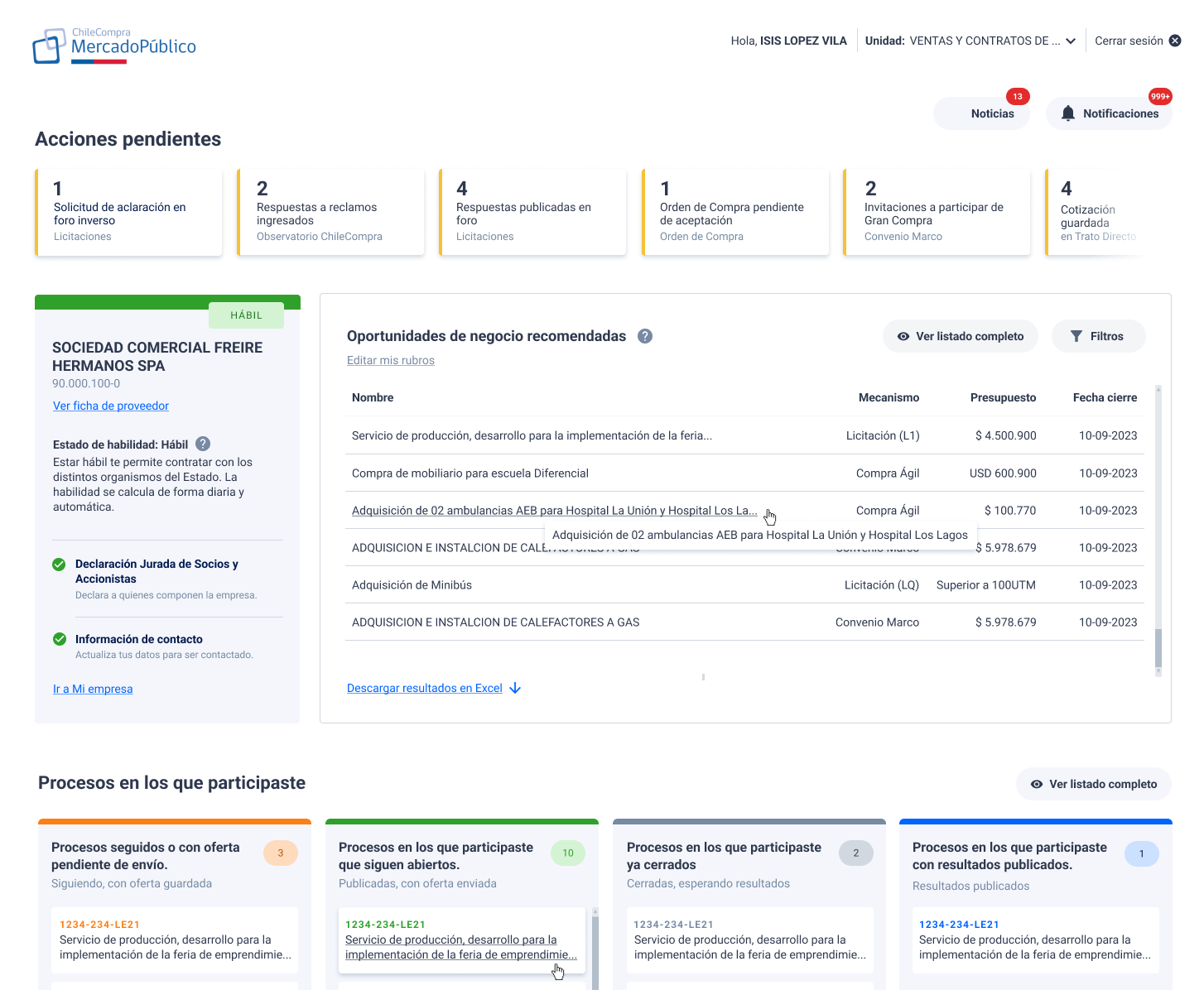Click the download icon next to Descargar resultados
The height and width of the screenshot is (990, 1204).
tap(515, 688)
